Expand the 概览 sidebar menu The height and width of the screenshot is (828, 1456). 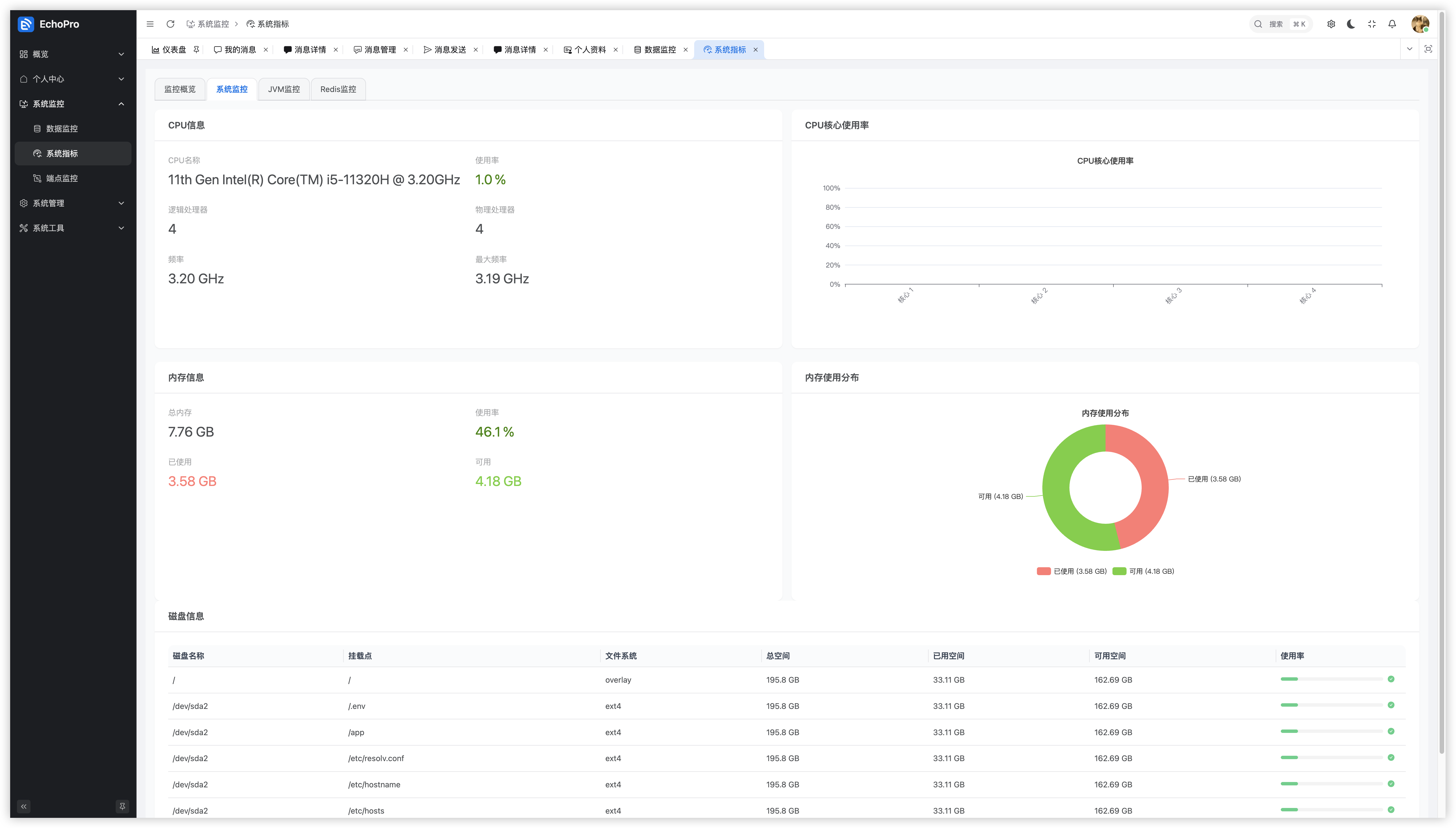[72, 54]
